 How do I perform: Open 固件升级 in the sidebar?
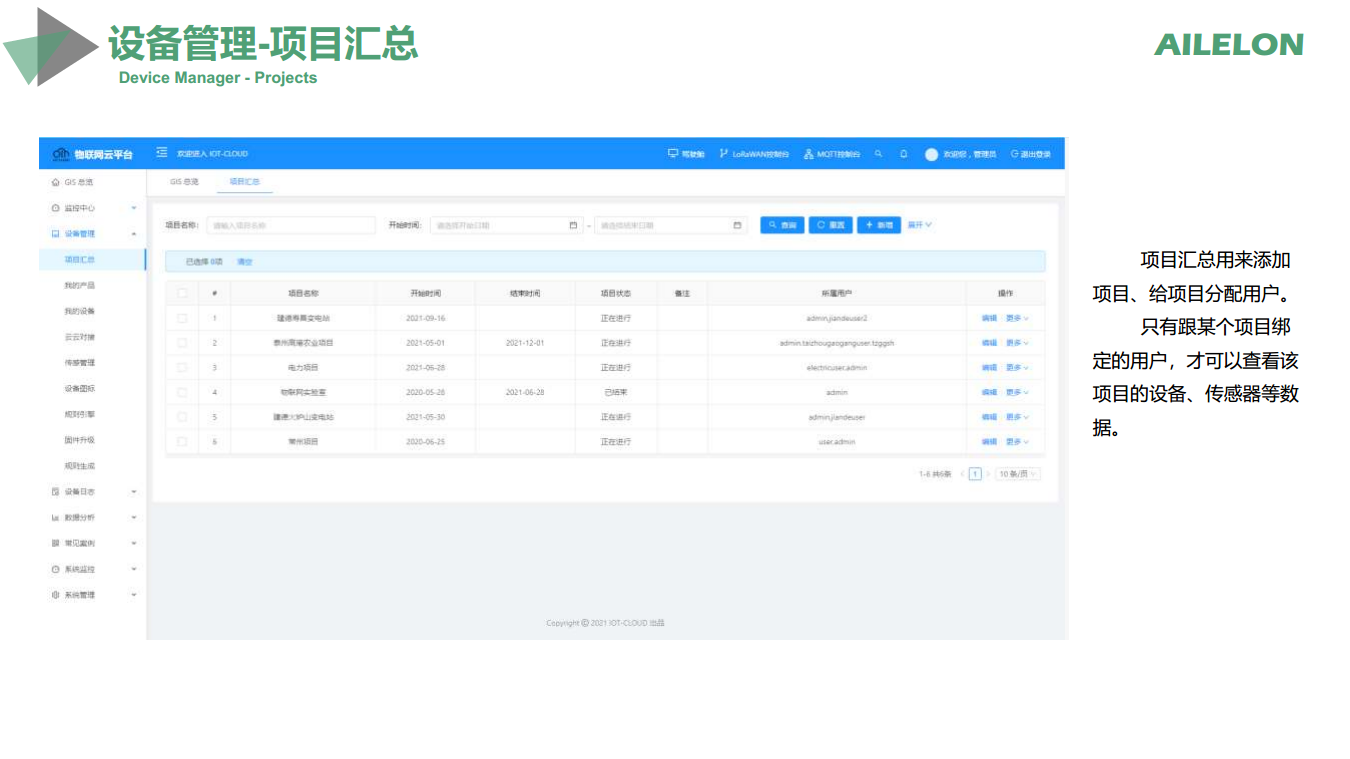pos(79,440)
